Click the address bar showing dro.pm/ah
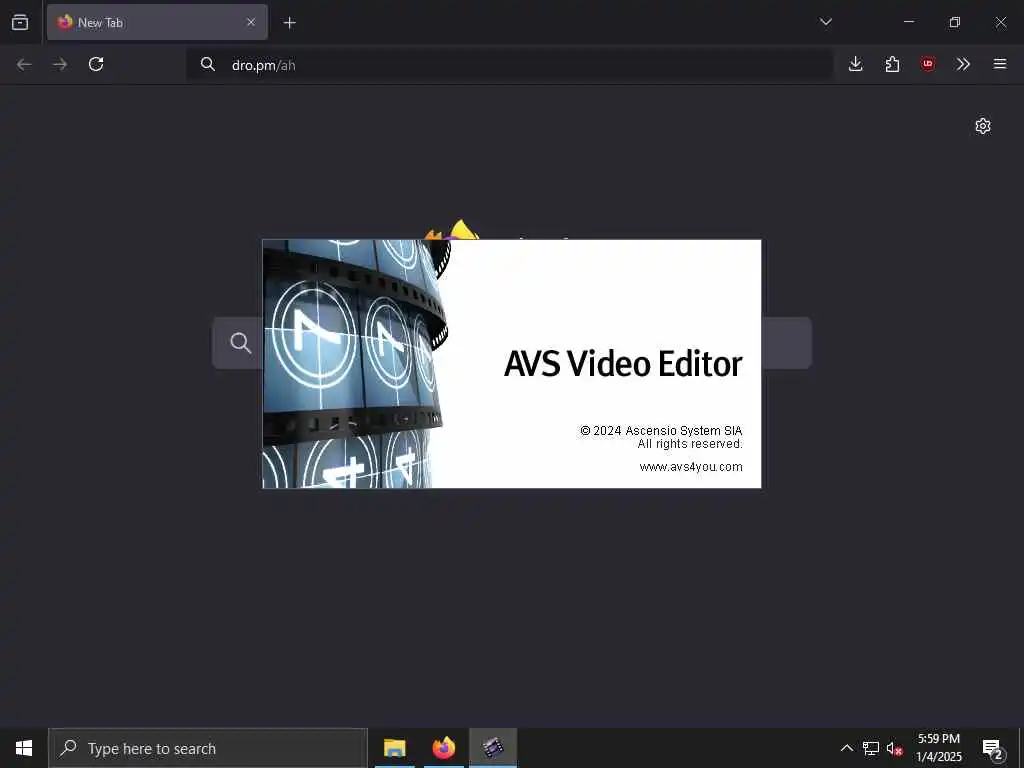1024x768 pixels. [509, 65]
